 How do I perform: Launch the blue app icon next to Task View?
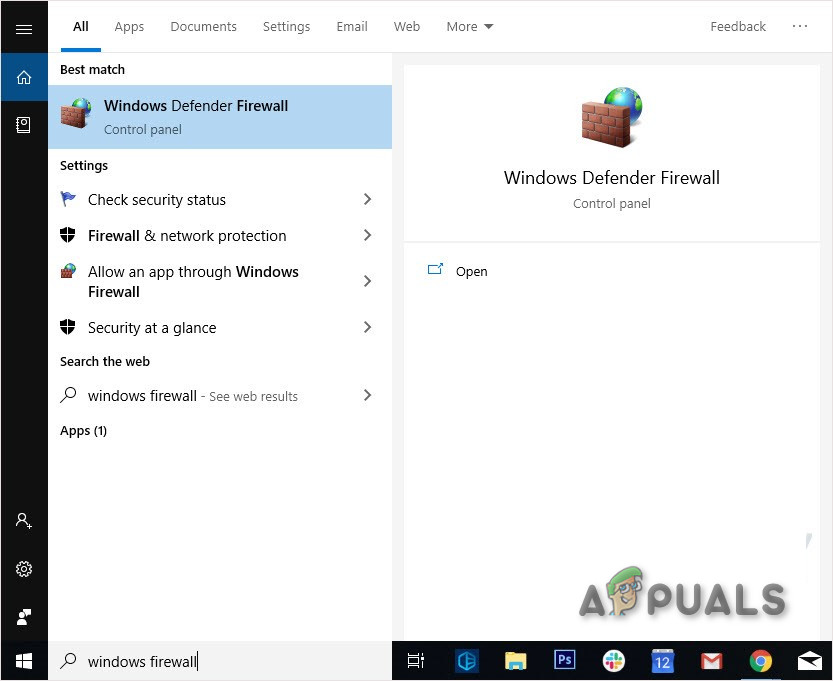point(467,661)
